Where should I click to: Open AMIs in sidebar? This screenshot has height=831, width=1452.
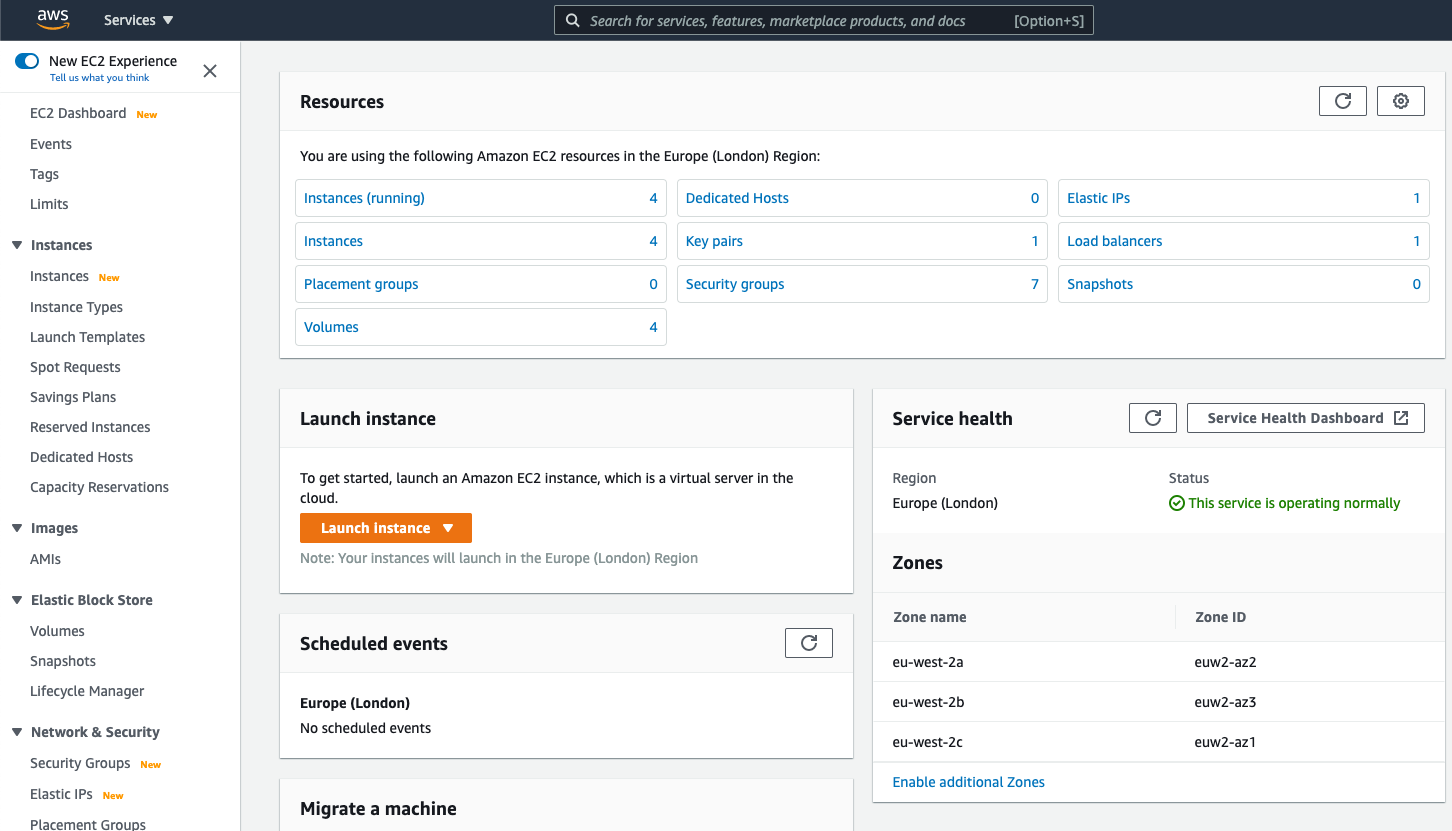coord(45,559)
